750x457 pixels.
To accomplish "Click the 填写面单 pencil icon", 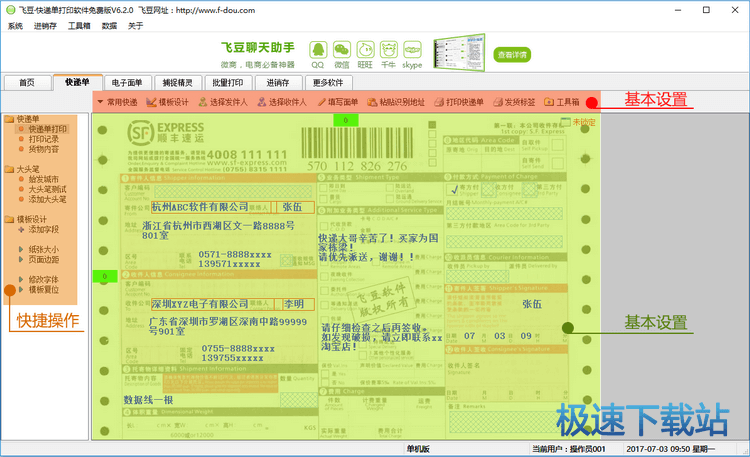I will click(321, 102).
